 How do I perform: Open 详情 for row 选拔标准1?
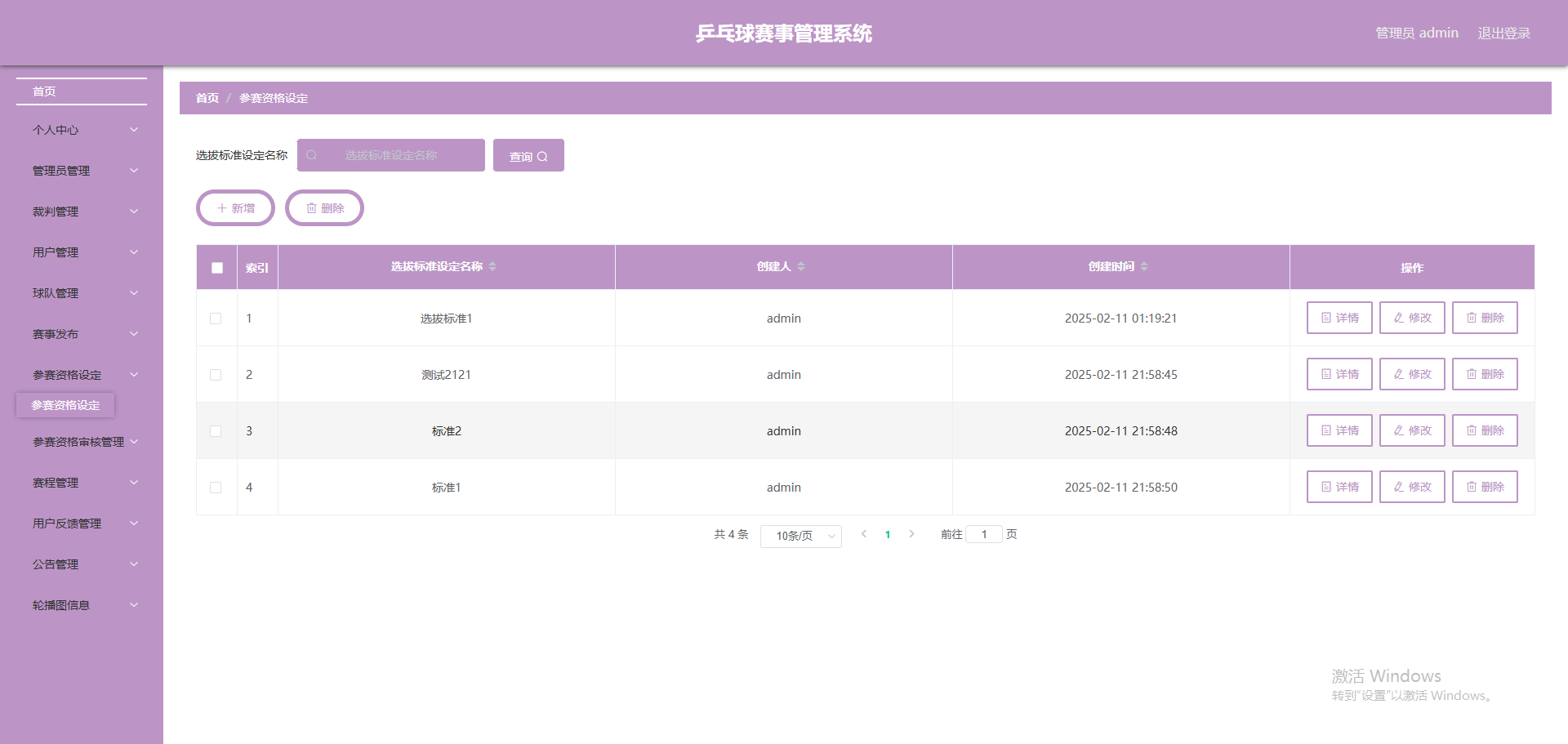click(1339, 318)
